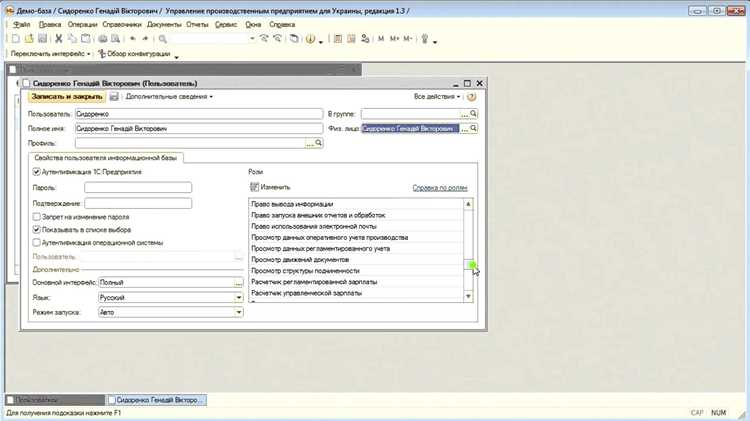Open help question icon in user form
The width and height of the screenshot is (750, 421).
click(x=471, y=97)
